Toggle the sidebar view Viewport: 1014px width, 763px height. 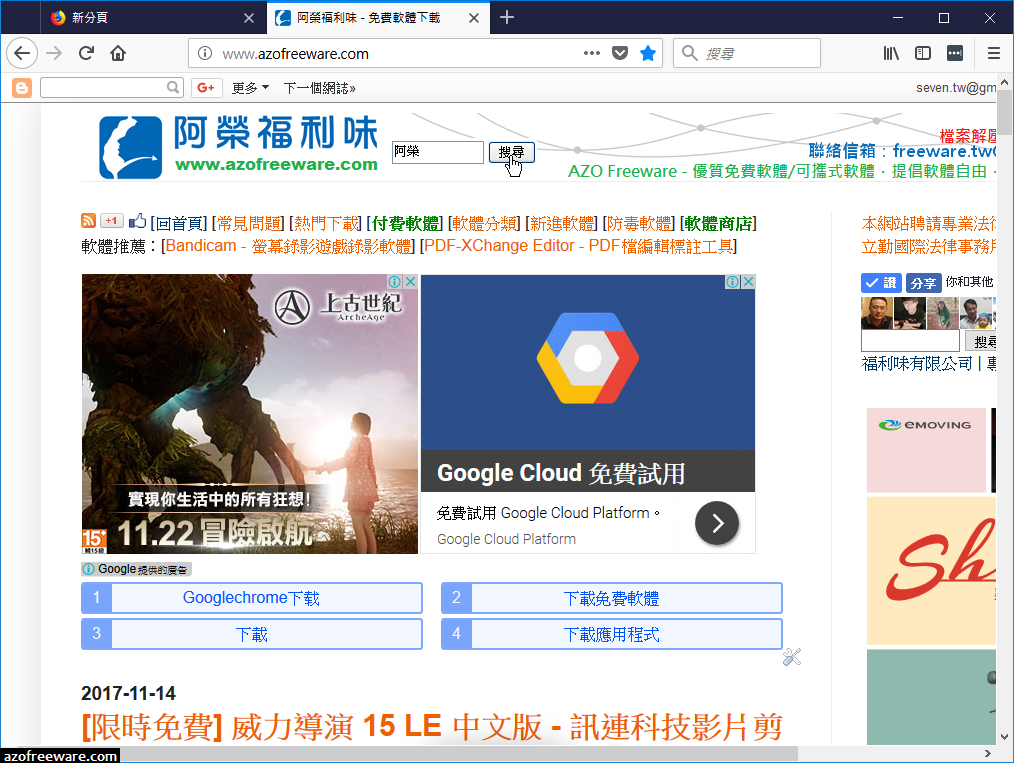click(923, 53)
